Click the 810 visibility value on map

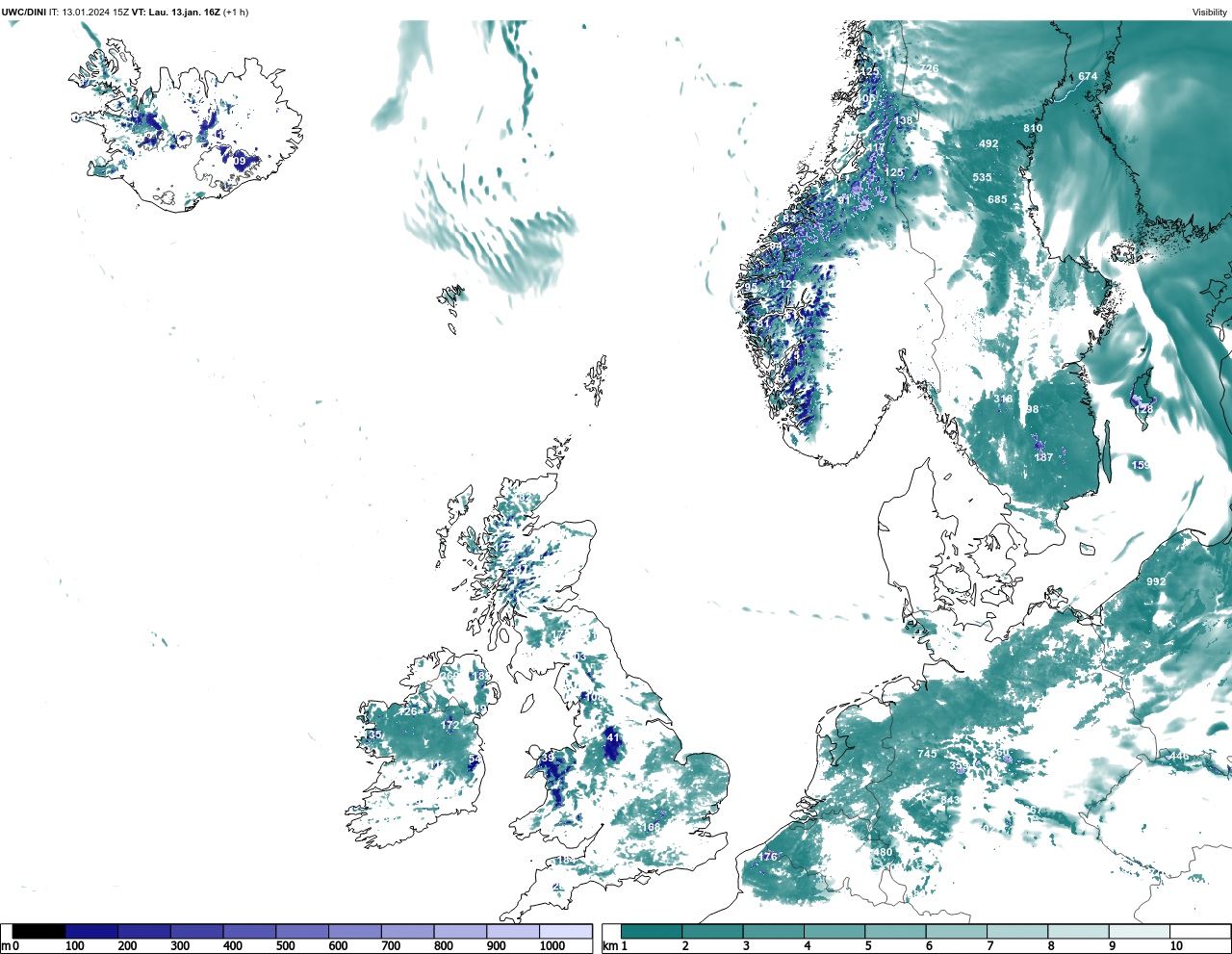1033,128
